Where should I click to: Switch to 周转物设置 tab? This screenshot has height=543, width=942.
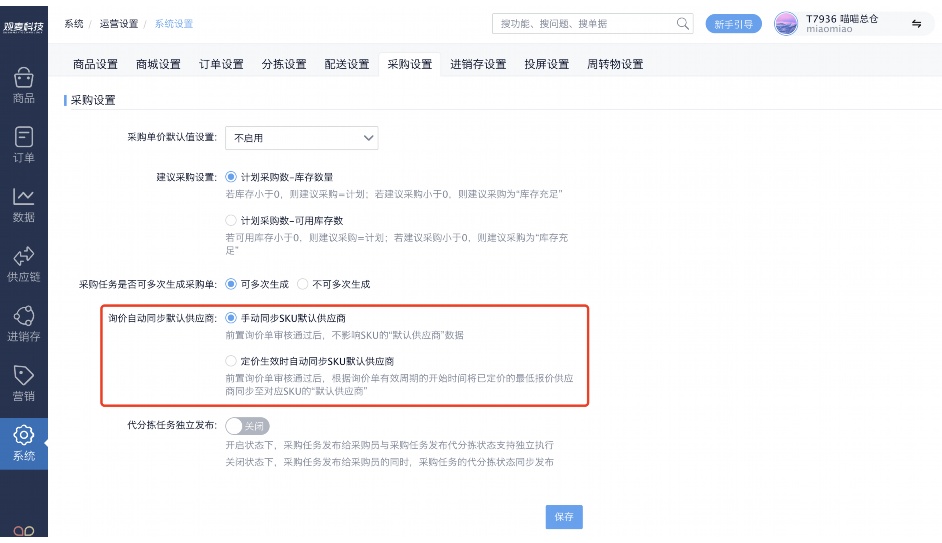point(615,64)
